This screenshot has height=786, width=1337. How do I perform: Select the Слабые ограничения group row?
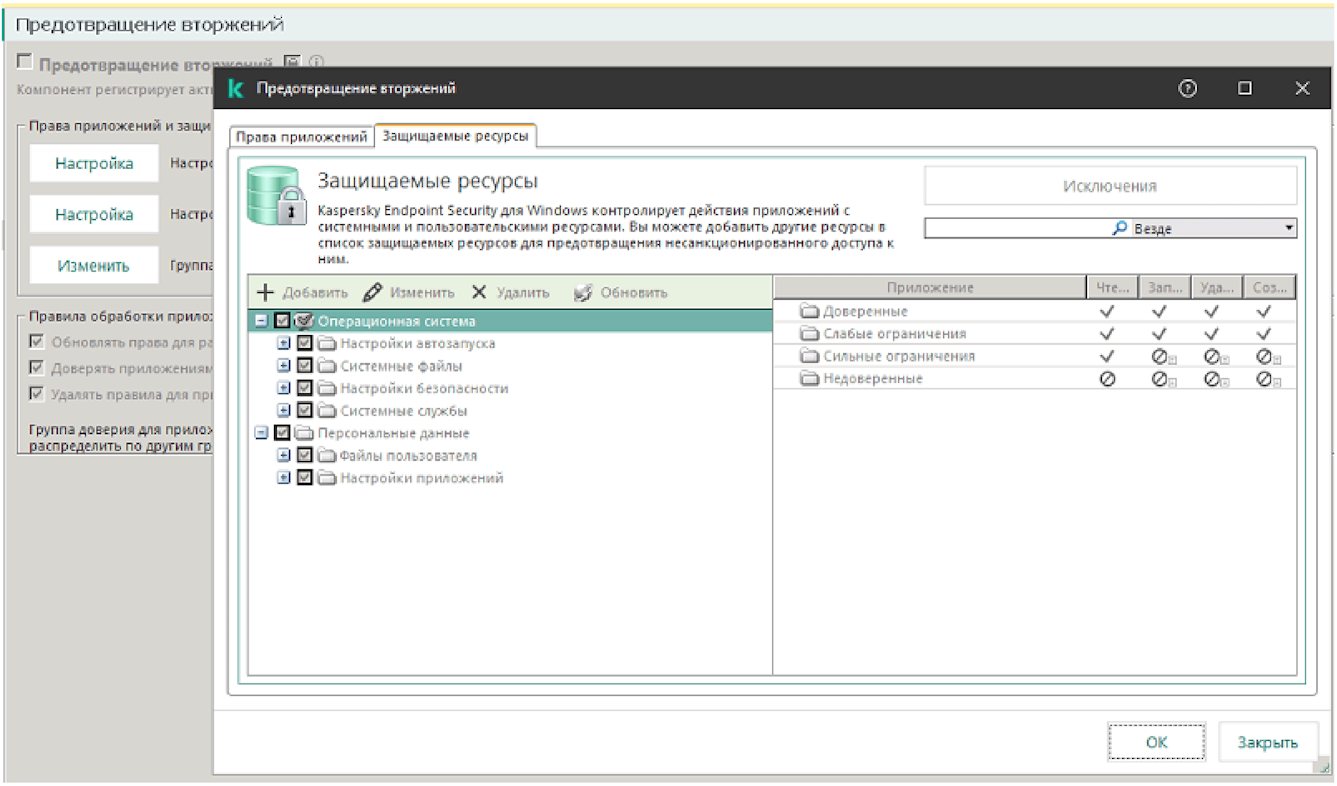click(894, 334)
